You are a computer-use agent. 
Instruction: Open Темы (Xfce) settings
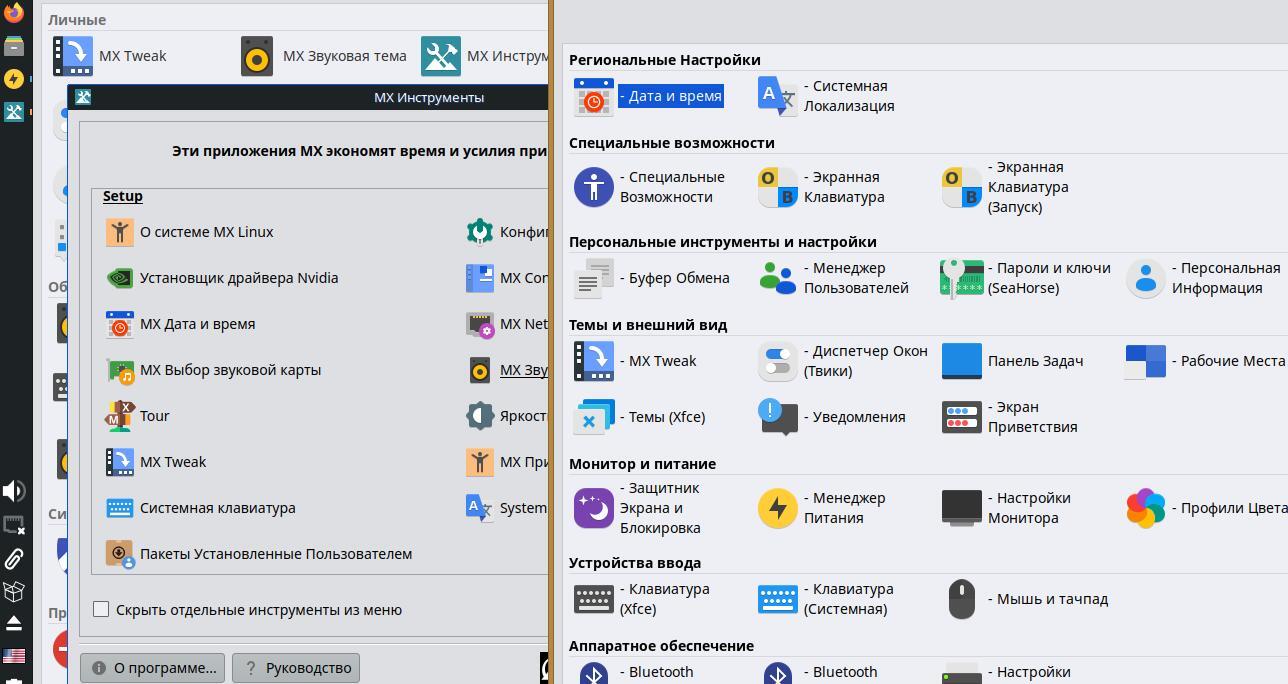click(640, 417)
